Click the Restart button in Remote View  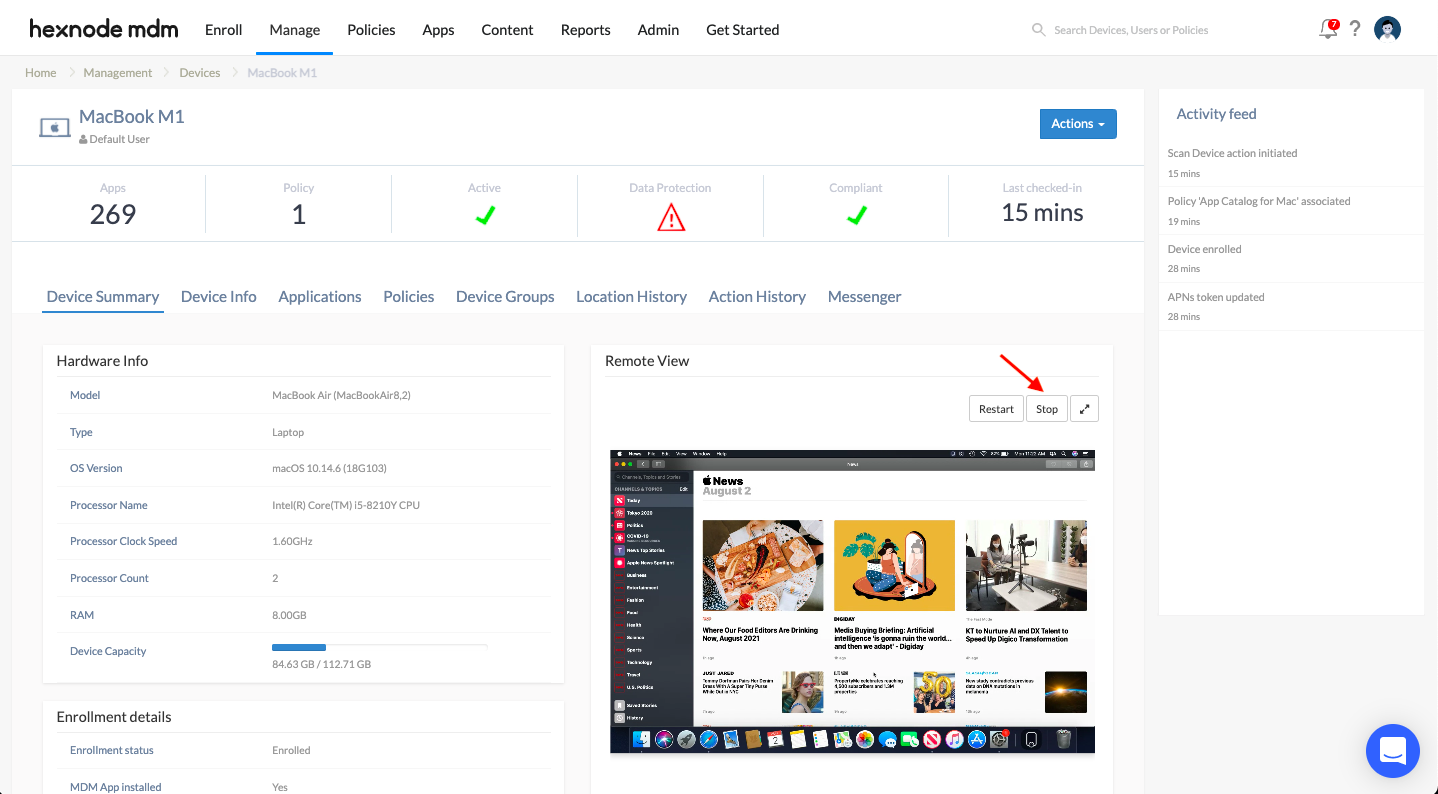click(x=996, y=408)
